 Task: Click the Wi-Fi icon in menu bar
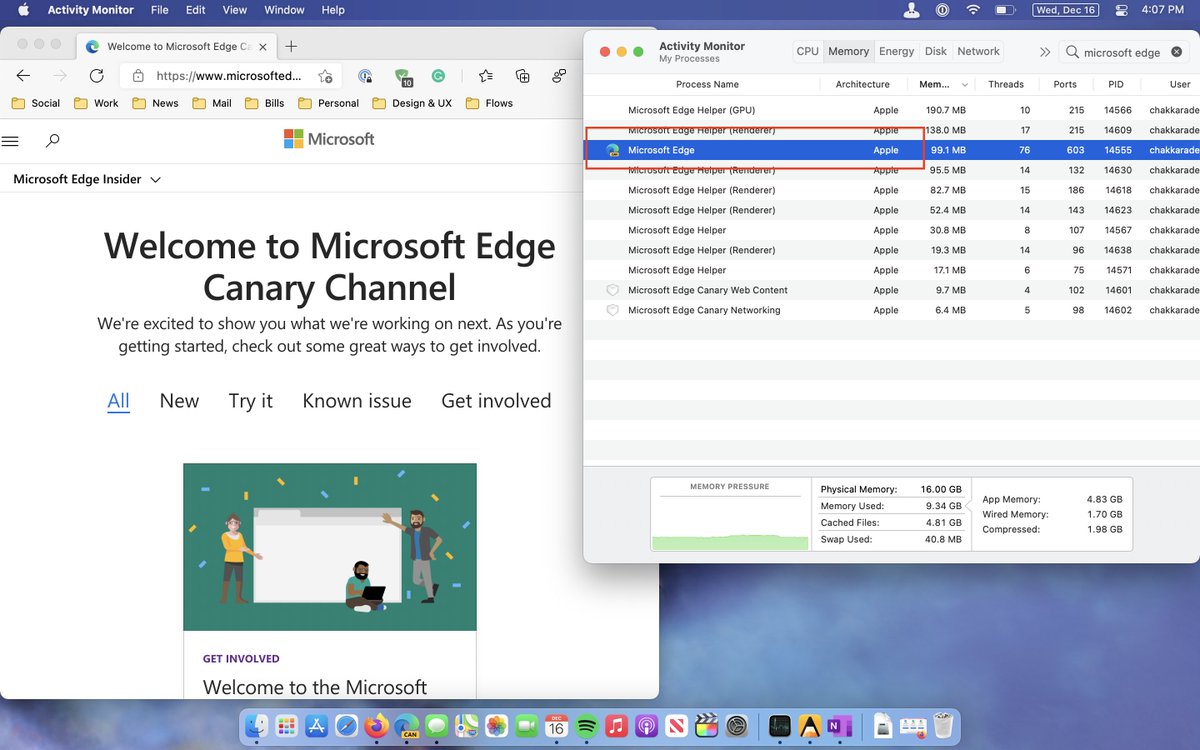click(x=972, y=10)
